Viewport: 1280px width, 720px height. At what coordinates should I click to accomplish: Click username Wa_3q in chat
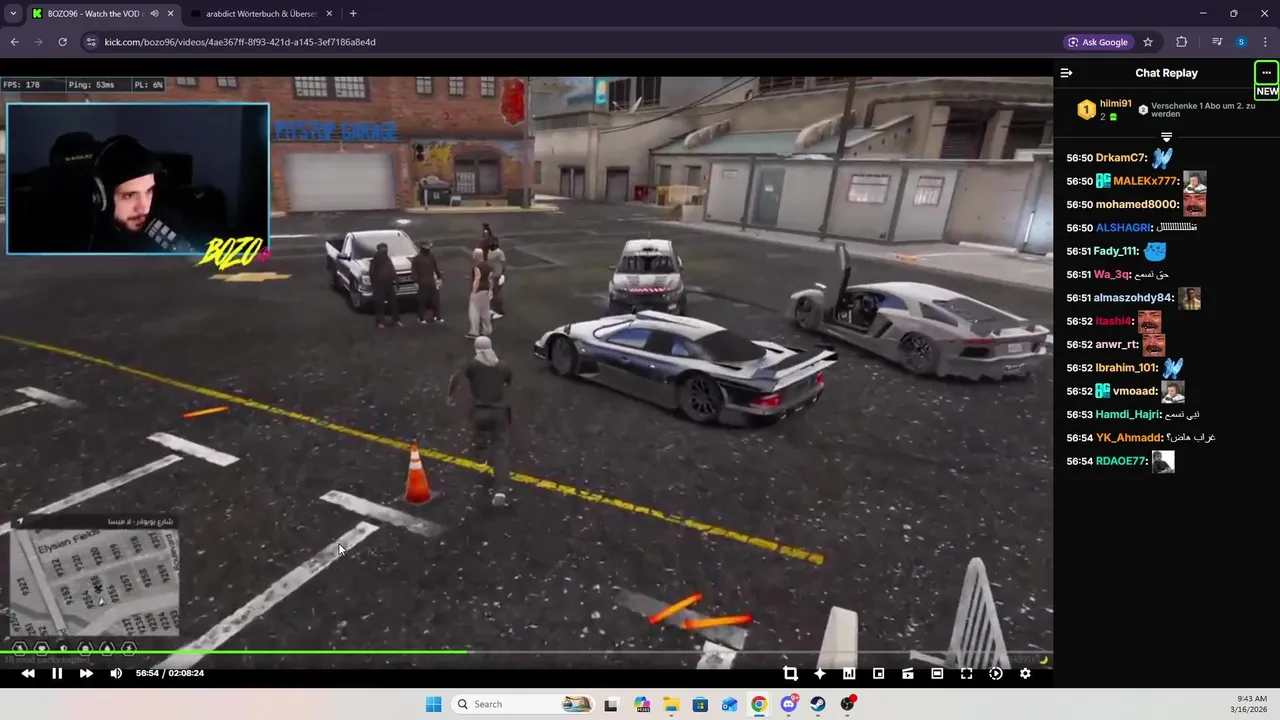coord(1112,275)
